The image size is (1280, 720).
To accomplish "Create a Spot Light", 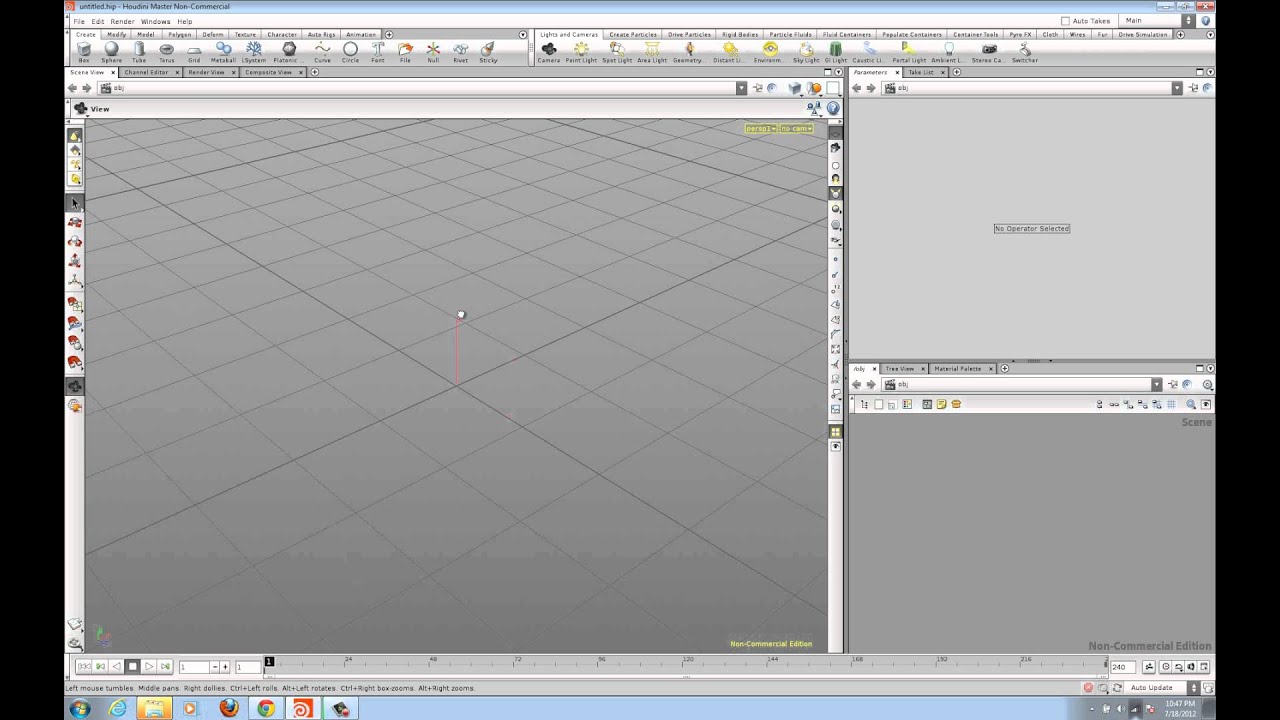I will [617, 52].
